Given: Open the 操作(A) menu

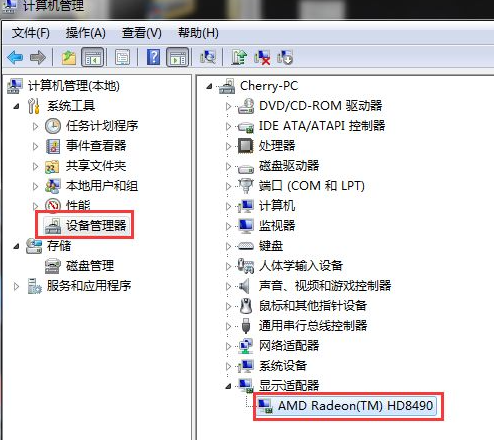Looking at the screenshot, I should (86, 33).
